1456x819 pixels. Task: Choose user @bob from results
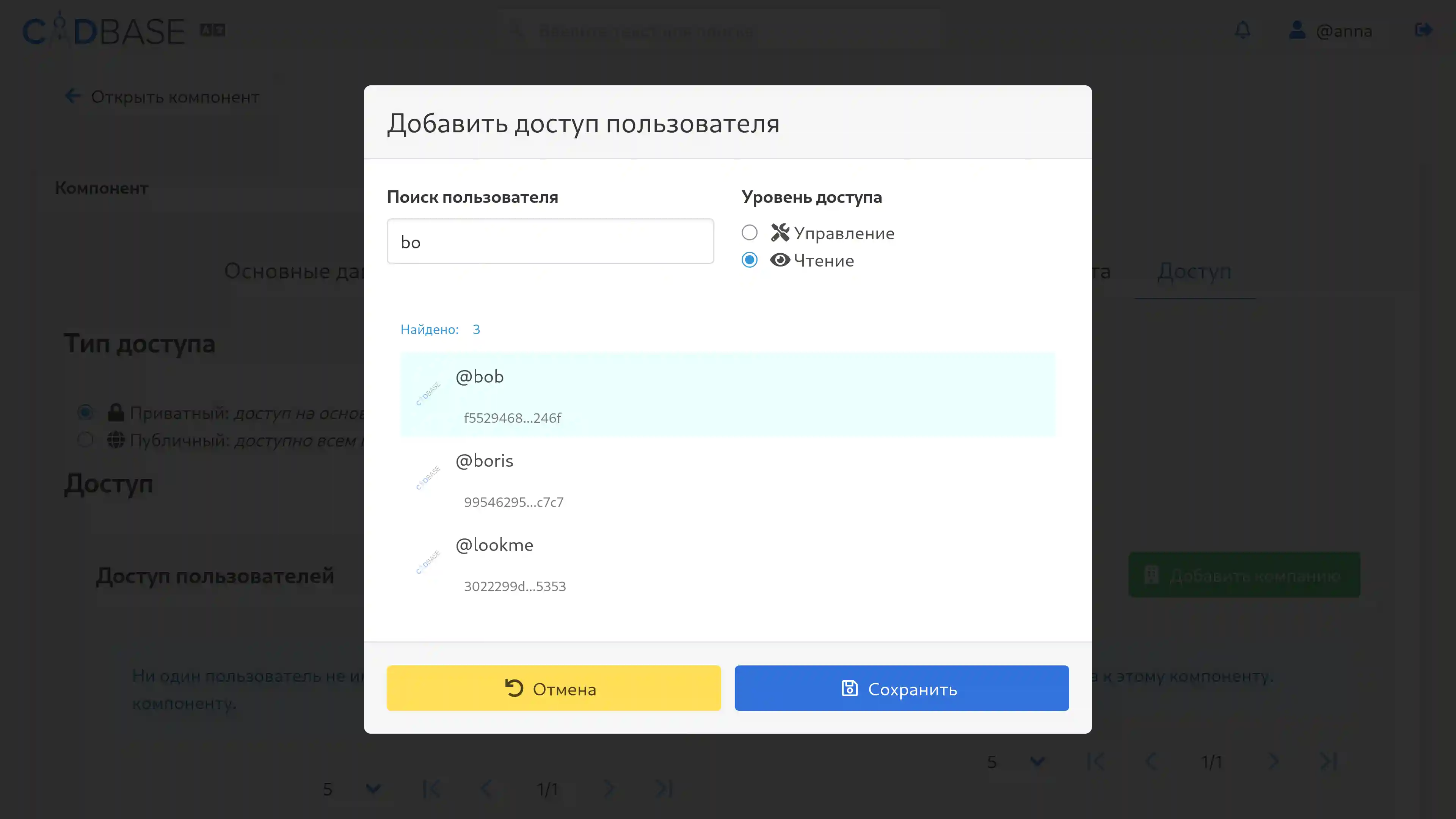point(728,394)
